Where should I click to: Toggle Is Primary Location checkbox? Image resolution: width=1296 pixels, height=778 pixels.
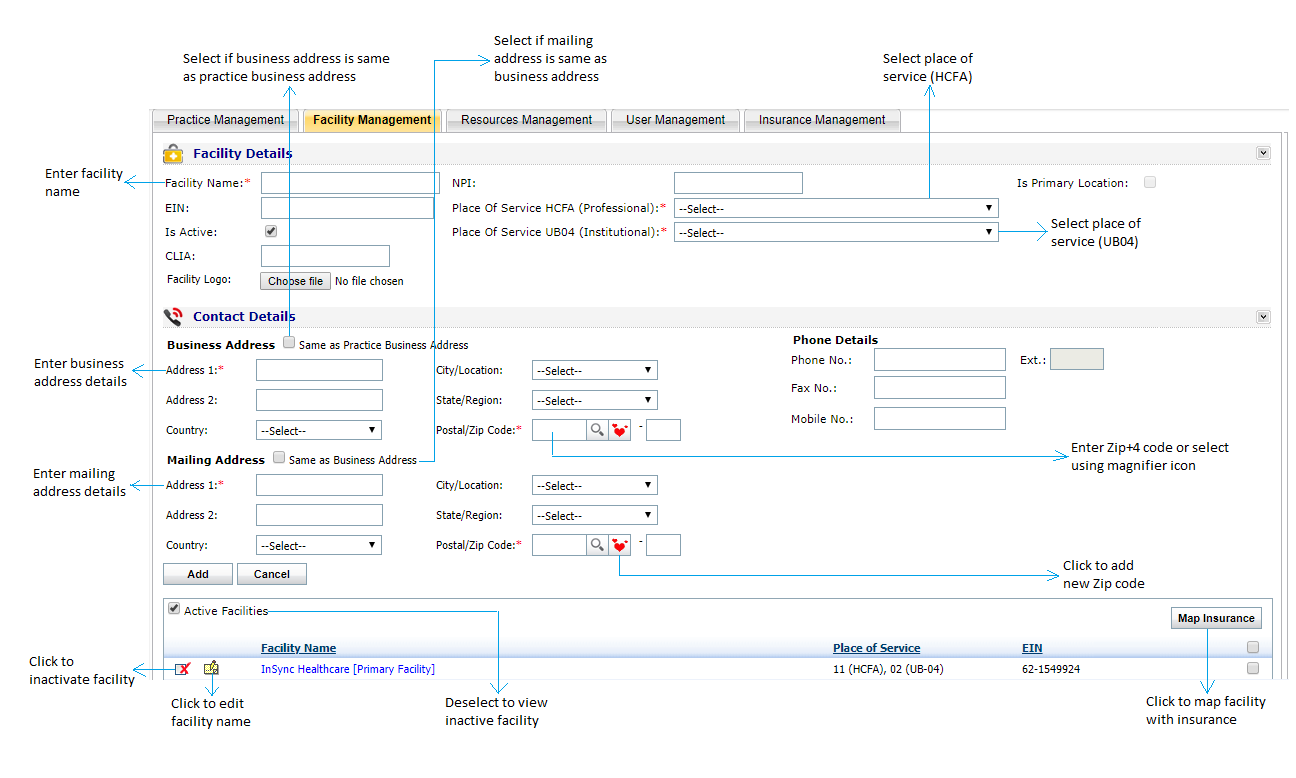click(x=1150, y=182)
